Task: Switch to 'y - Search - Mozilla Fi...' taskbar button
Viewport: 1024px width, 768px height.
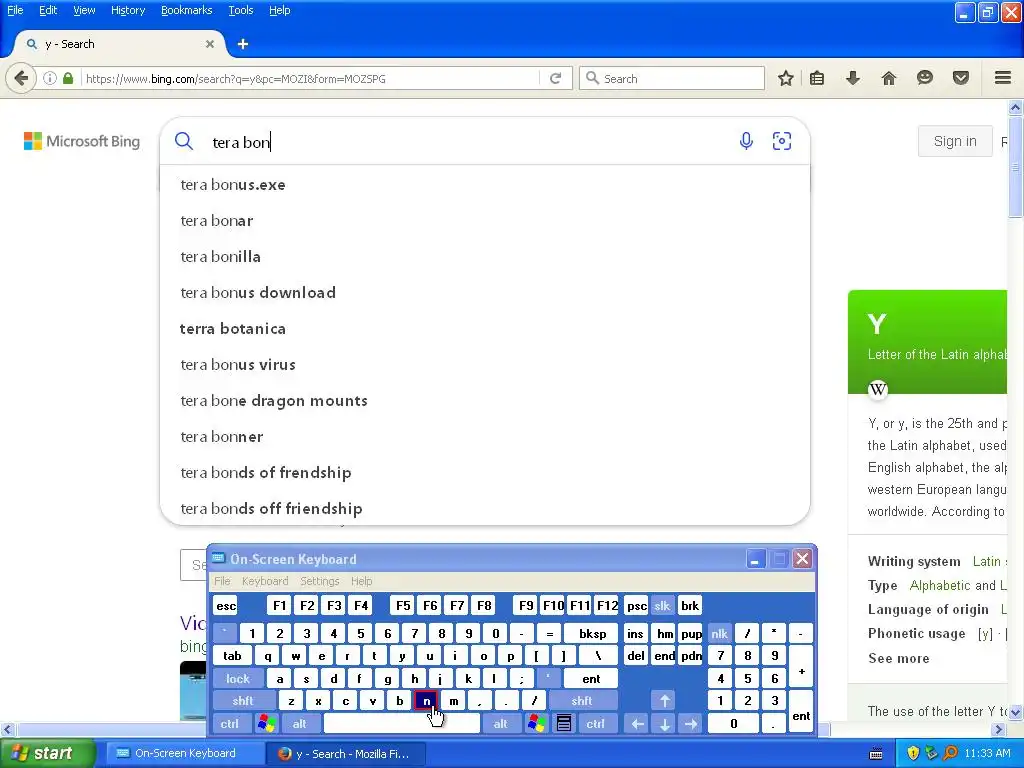Action: coord(346,754)
